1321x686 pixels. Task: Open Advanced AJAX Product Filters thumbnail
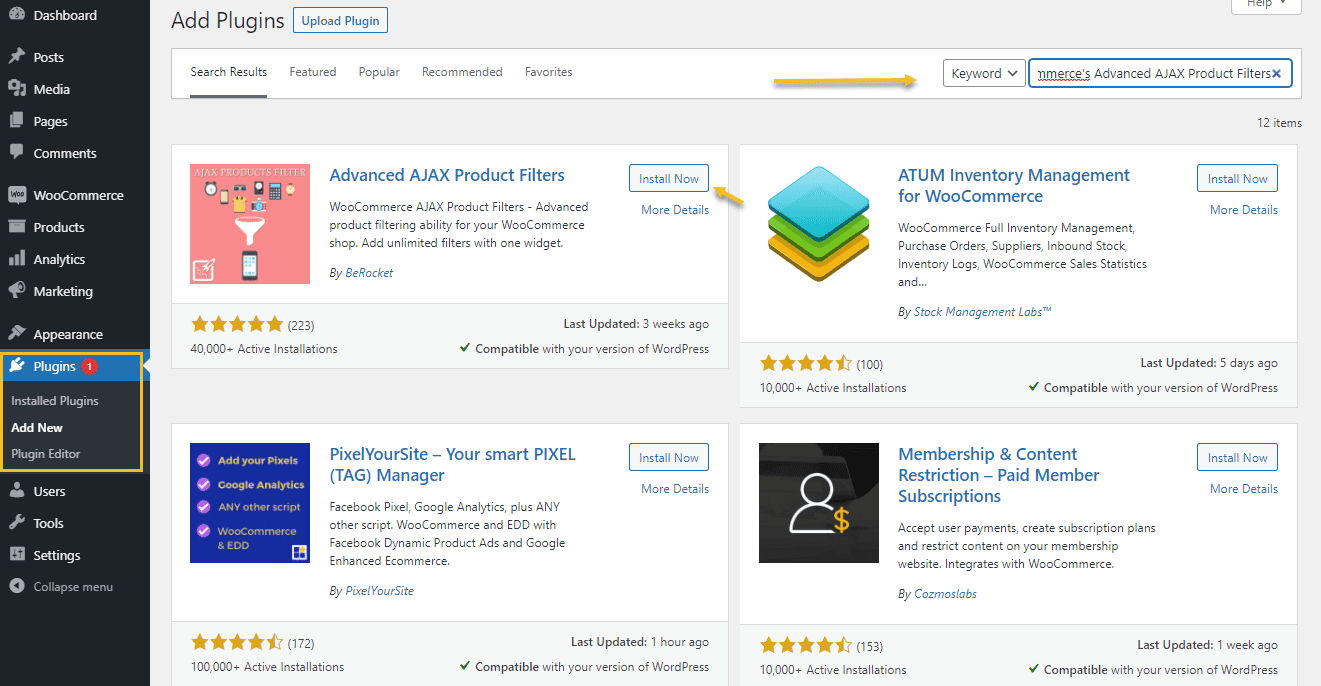point(250,224)
